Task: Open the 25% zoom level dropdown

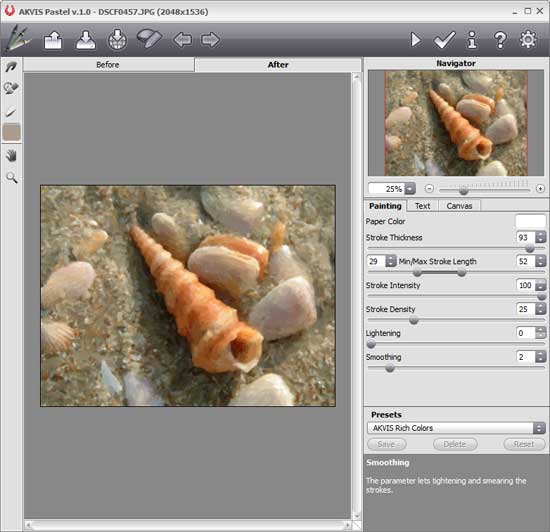Action: tap(410, 189)
